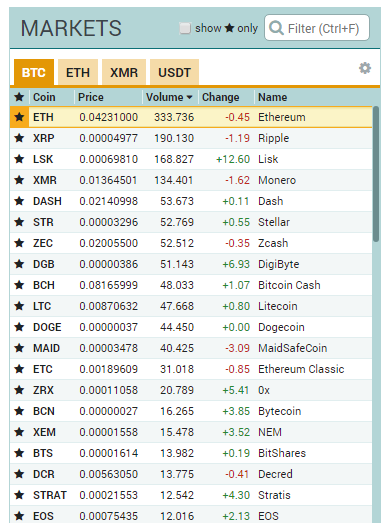
Task: Sort by Volume column with arrow
Action: pyautogui.click(x=169, y=97)
